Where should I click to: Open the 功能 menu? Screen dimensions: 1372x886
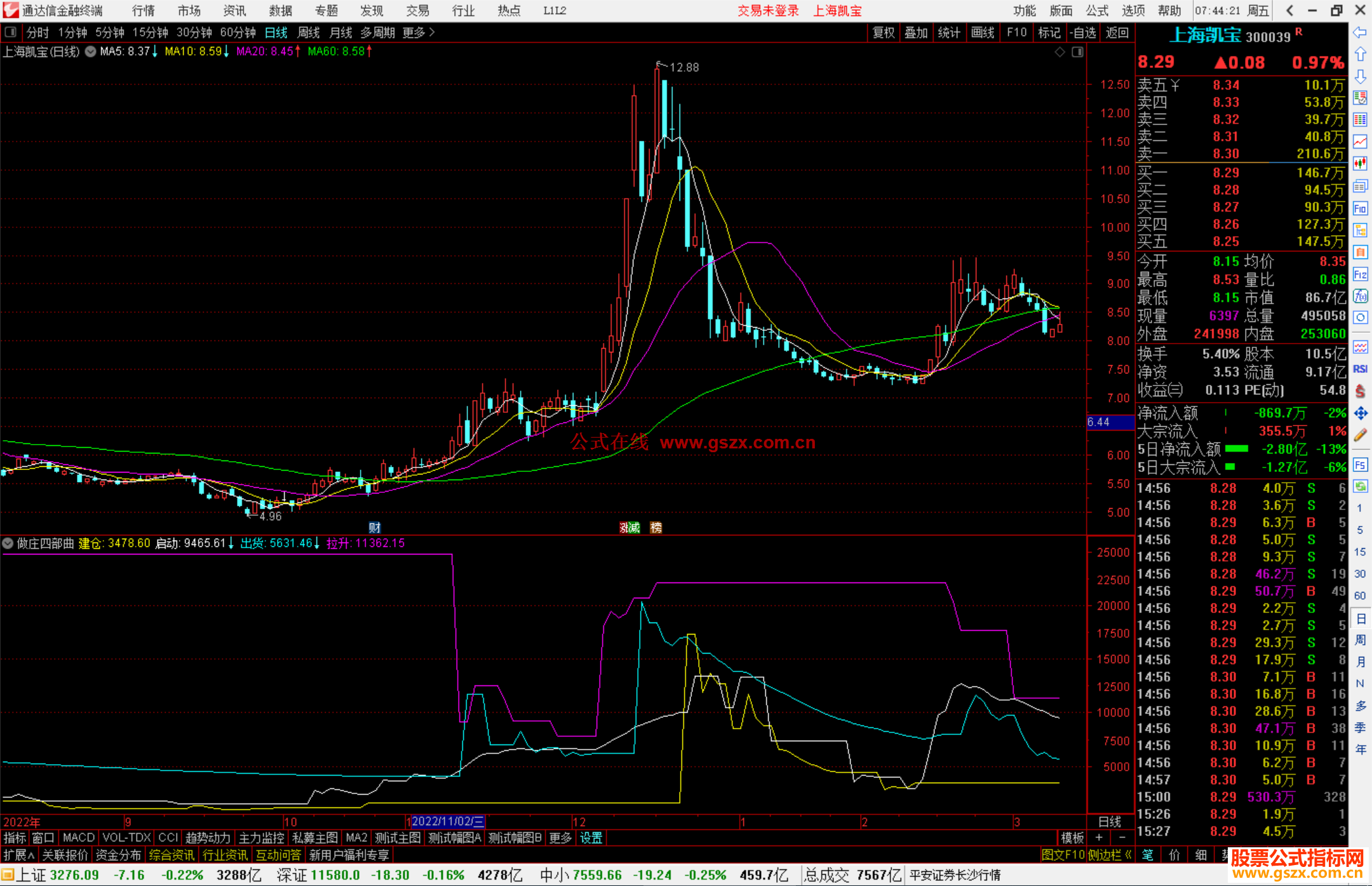tap(1024, 11)
